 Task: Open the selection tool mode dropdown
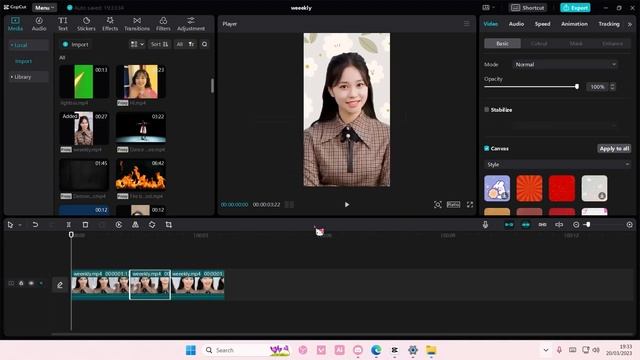click(x=19, y=225)
